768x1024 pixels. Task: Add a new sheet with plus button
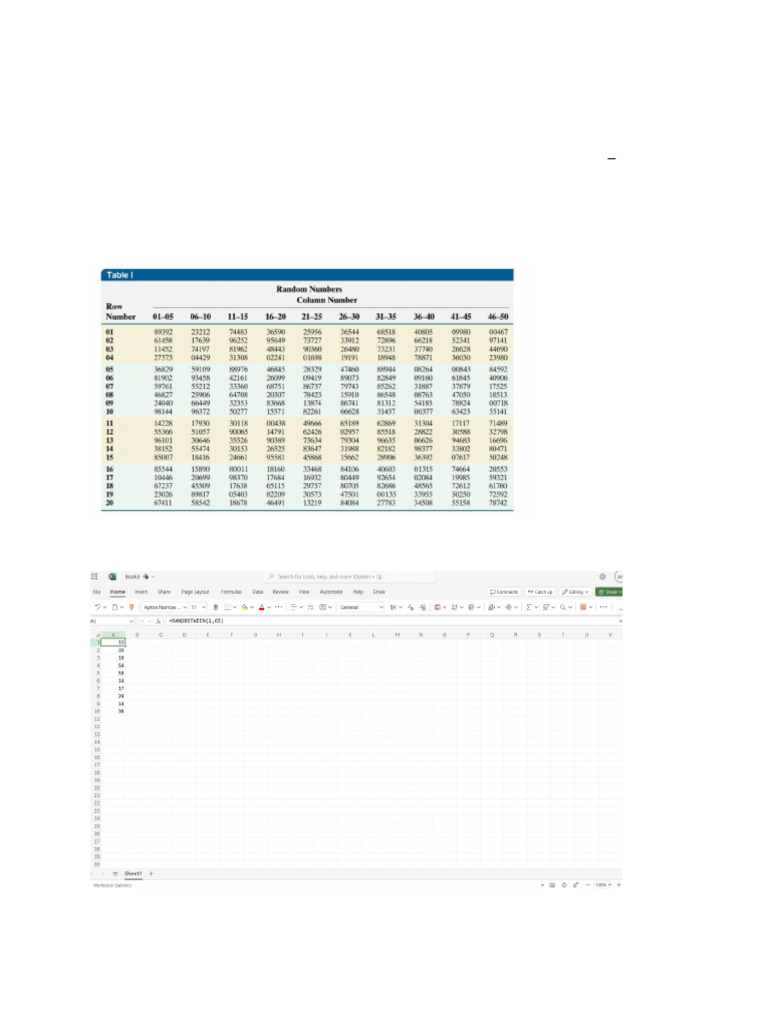151,873
